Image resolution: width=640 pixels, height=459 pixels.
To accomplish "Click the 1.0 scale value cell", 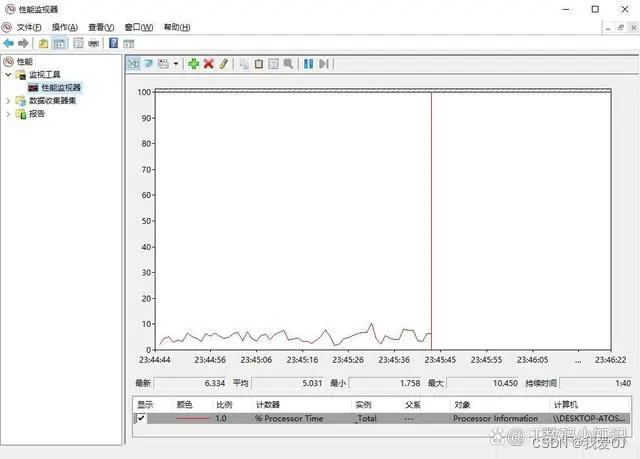I will pyautogui.click(x=221, y=418).
